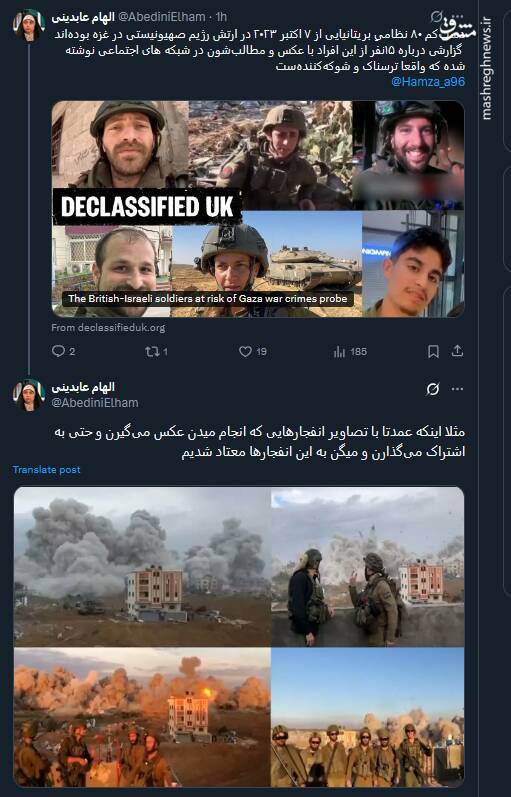Open the three-dot more menu on second tweet
Screen dimensions: 511x797
[457, 389]
